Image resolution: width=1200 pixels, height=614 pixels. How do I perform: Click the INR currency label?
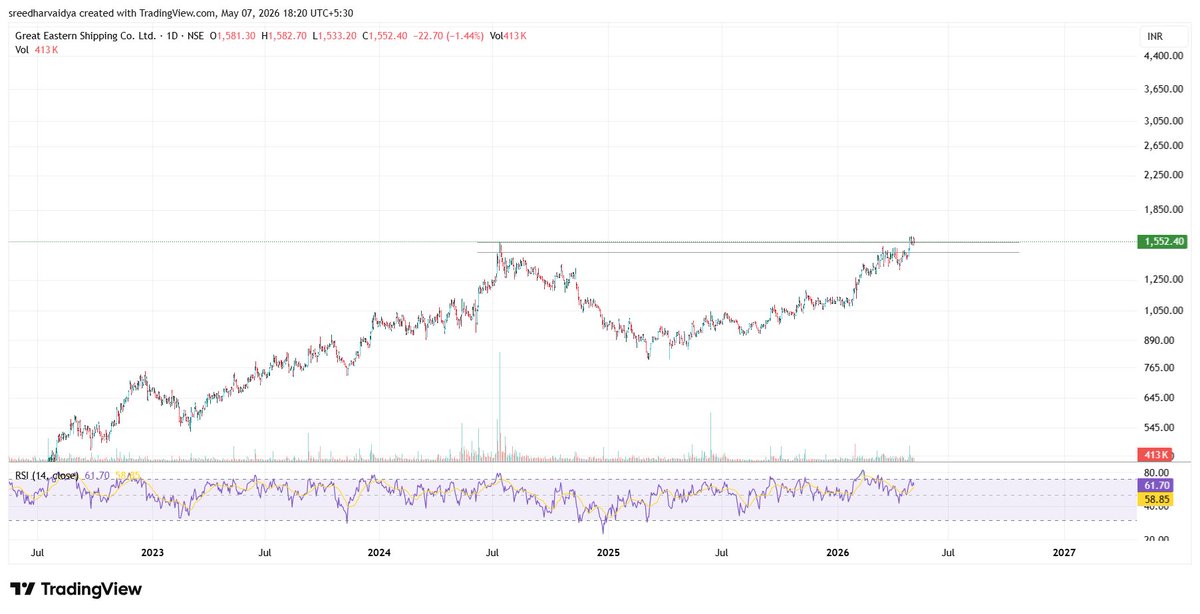[x=1155, y=36]
